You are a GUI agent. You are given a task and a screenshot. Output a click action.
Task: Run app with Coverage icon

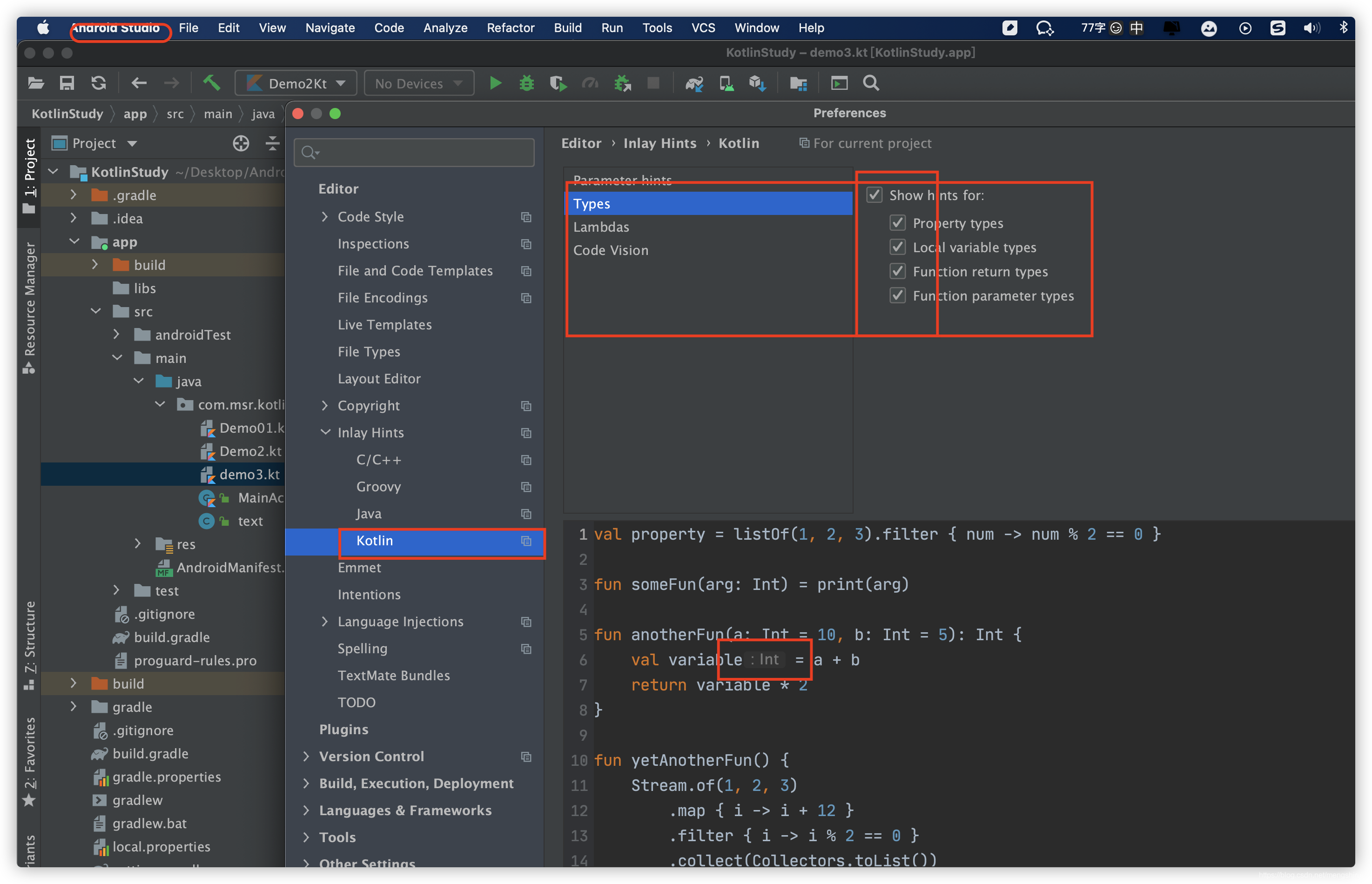coord(557,83)
